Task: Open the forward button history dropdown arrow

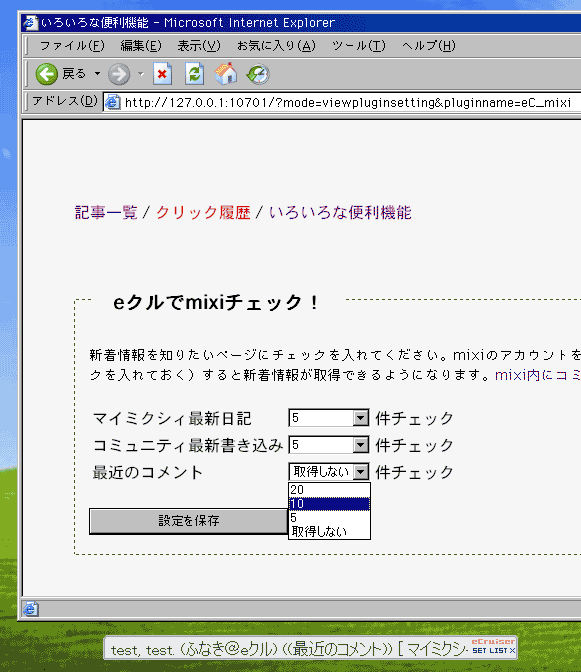Action: [141, 74]
